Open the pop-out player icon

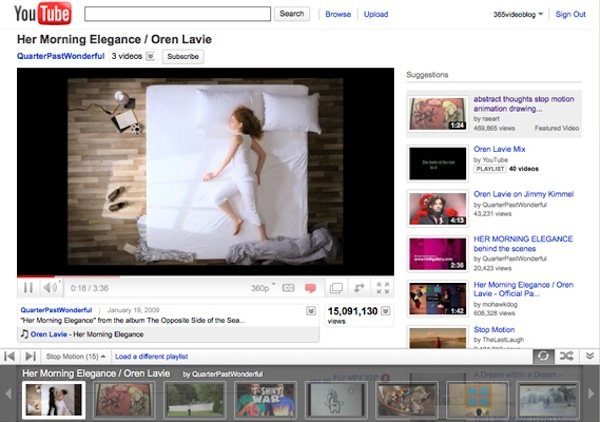tap(359, 288)
